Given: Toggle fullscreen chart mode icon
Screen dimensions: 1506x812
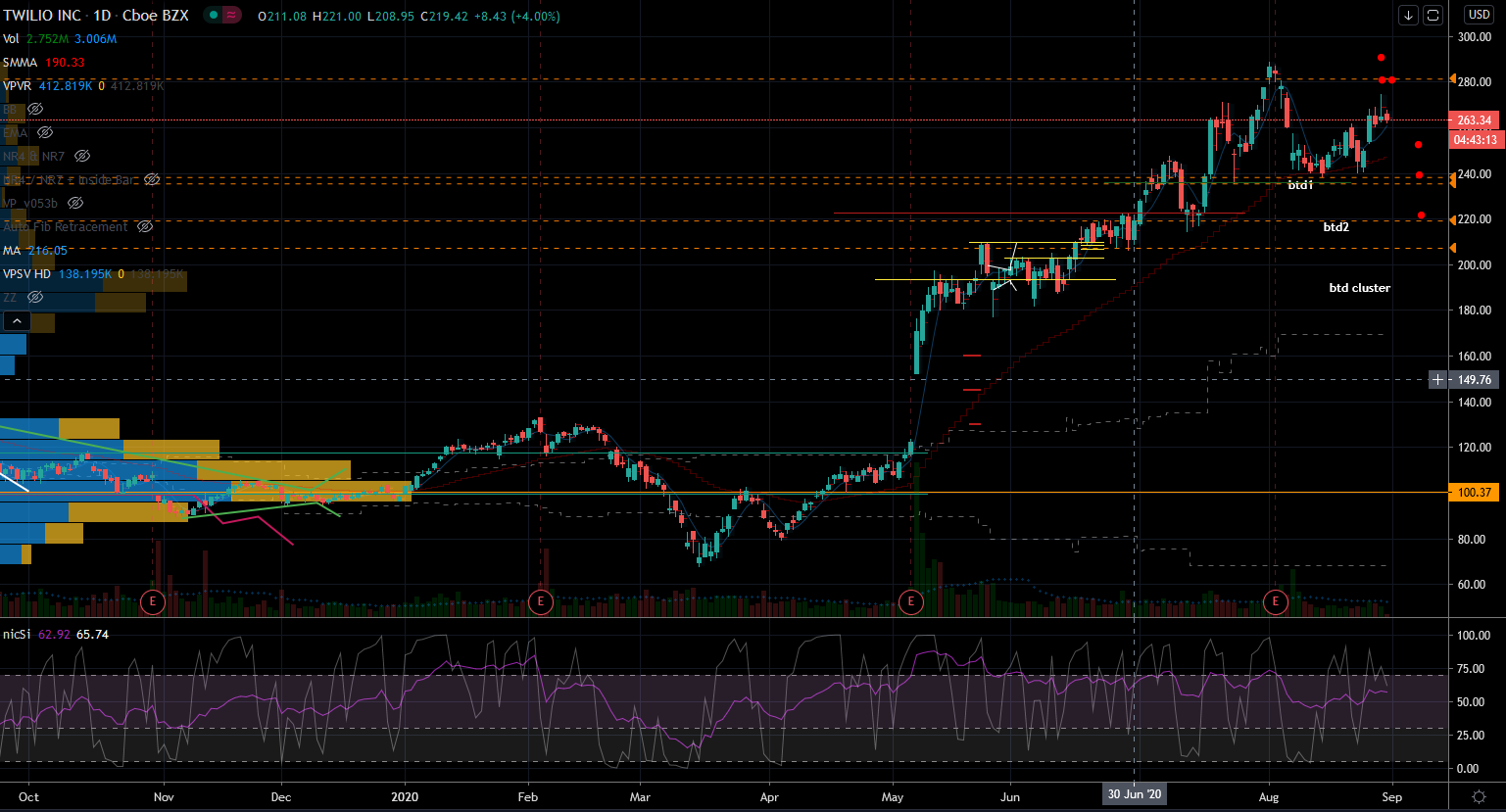Looking at the screenshot, I should pos(1433,15).
